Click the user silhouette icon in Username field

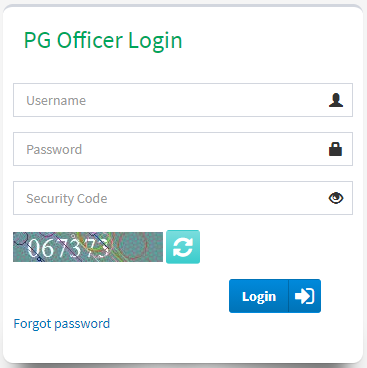336,100
